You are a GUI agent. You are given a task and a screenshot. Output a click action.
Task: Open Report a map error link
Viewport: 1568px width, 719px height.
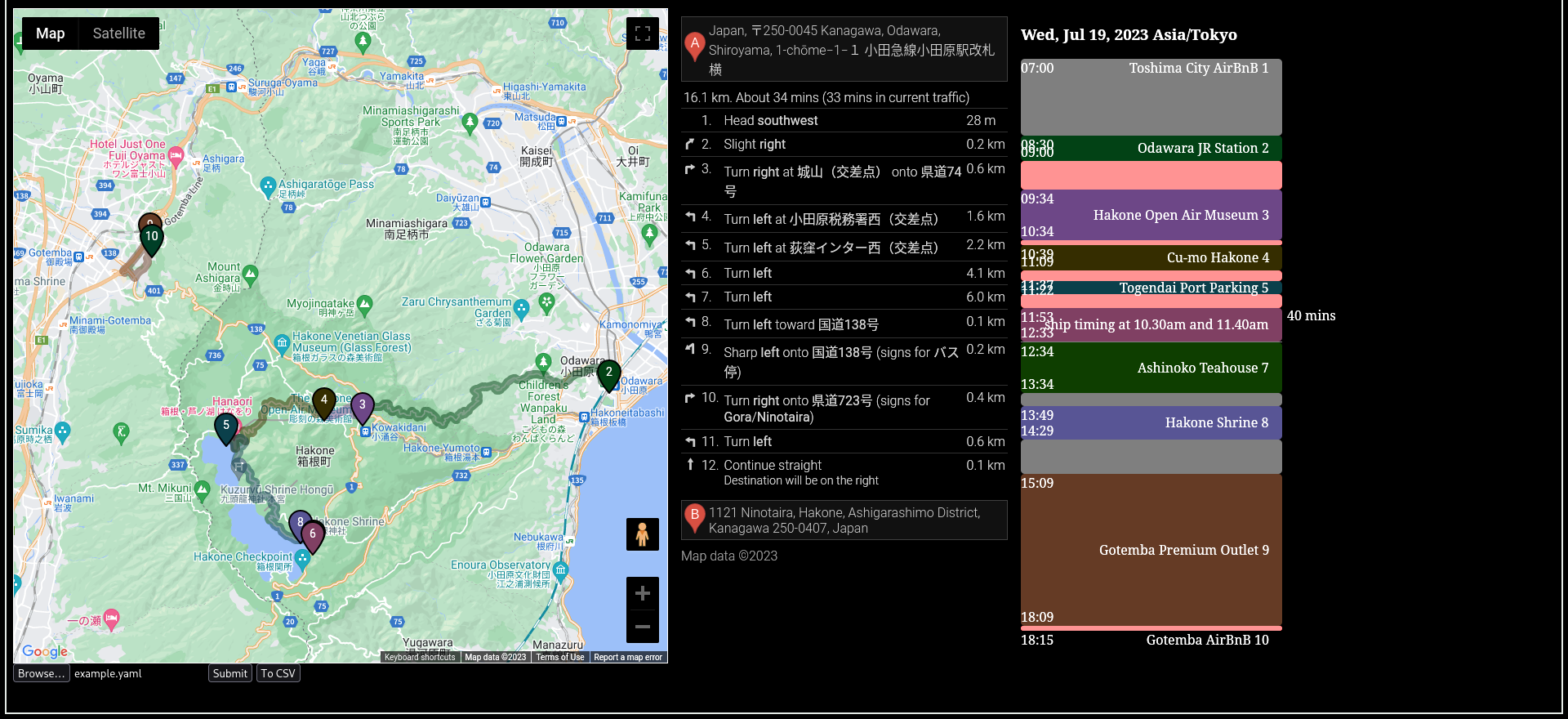(x=628, y=657)
